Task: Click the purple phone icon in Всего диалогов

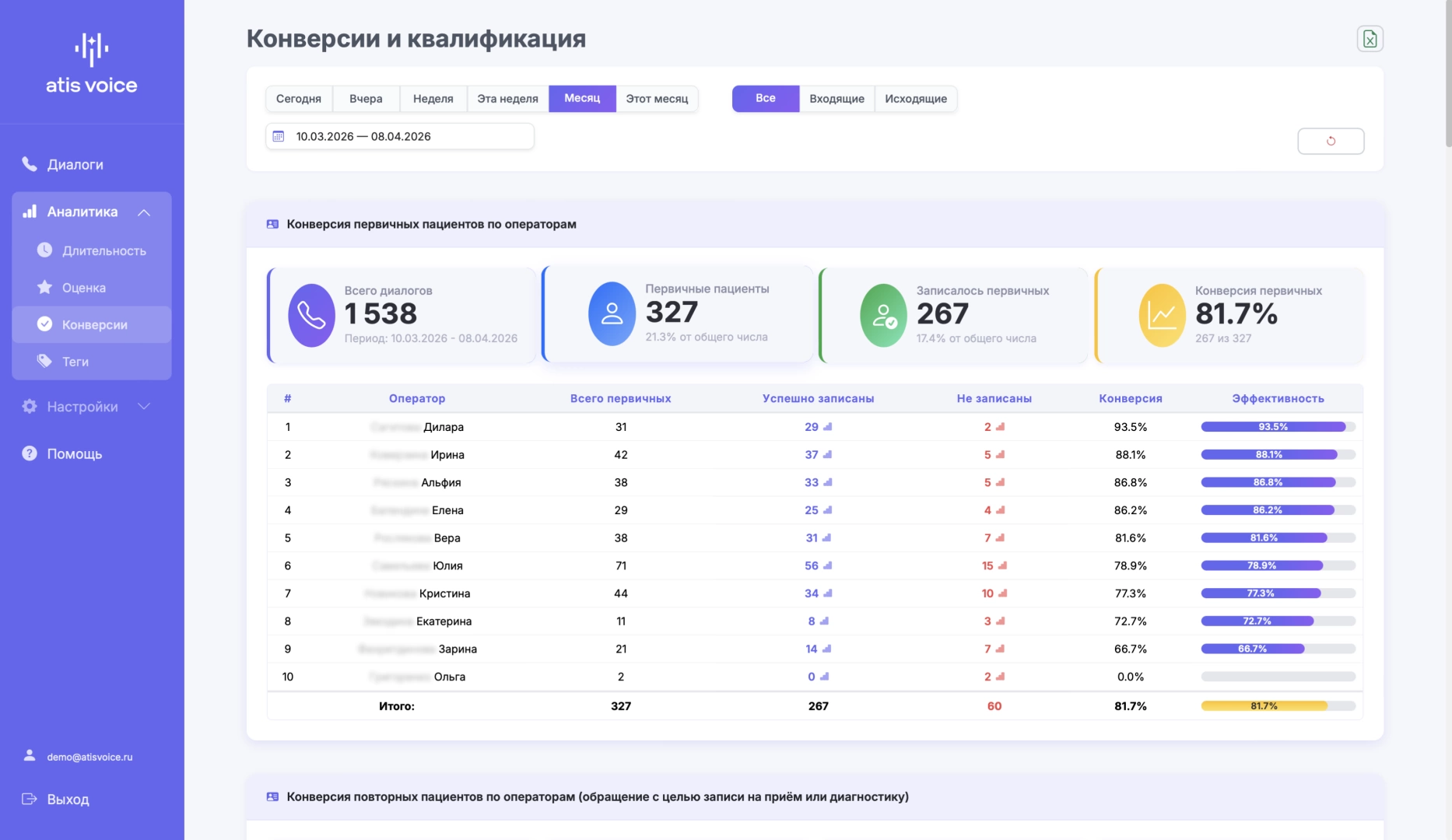Action: (311, 315)
